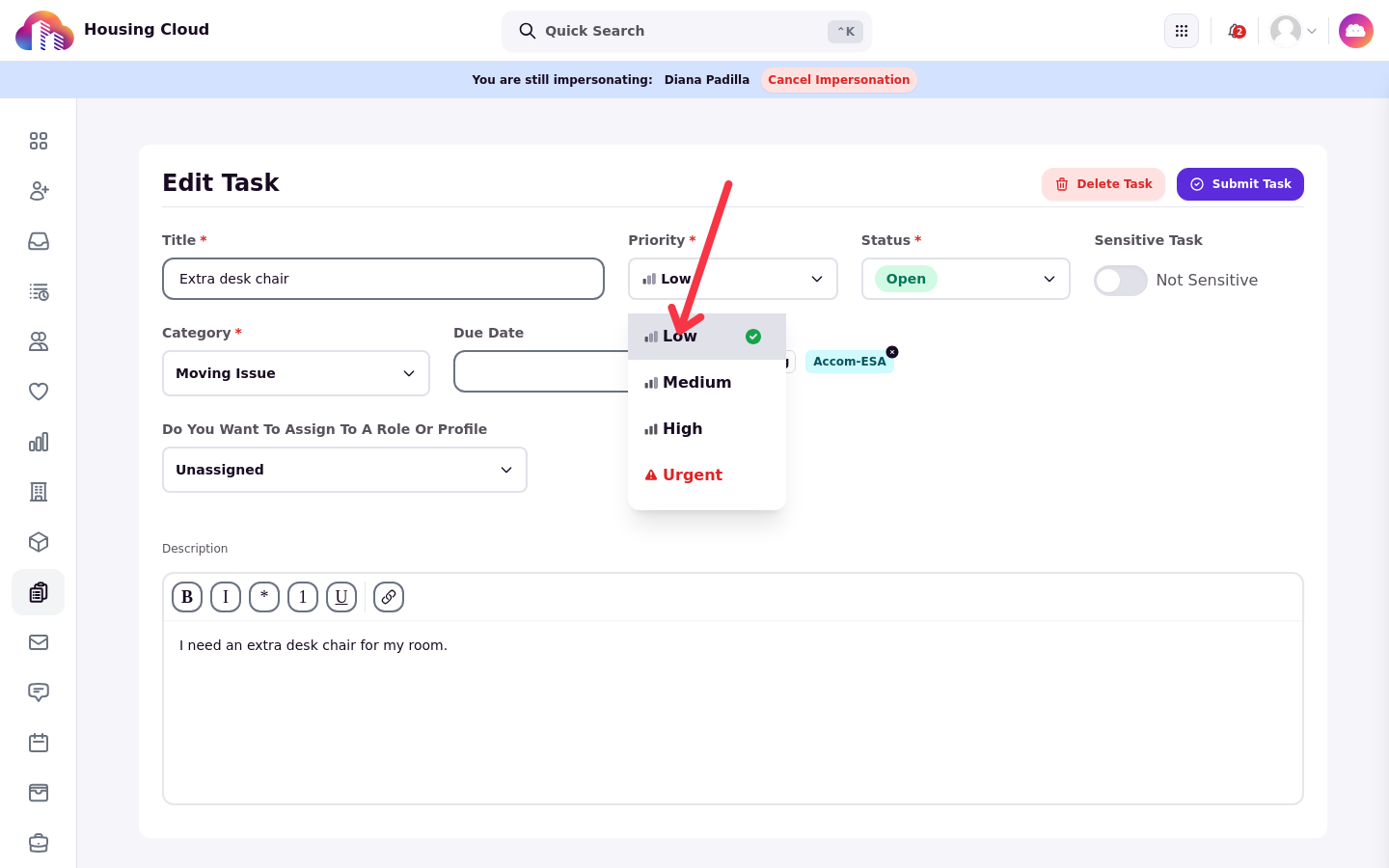This screenshot has height=868, width=1389.
Task: Click the Title input field
Action: pyautogui.click(x=383, y=279)
